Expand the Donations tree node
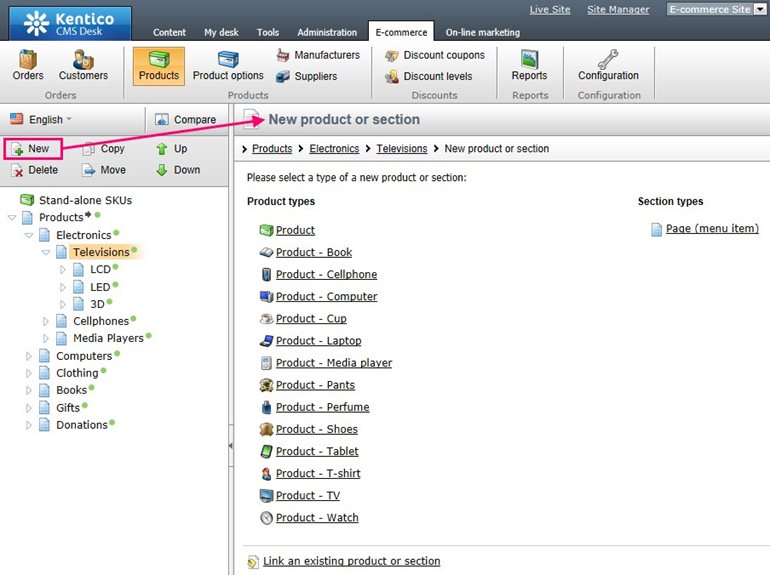 point(28,425)
